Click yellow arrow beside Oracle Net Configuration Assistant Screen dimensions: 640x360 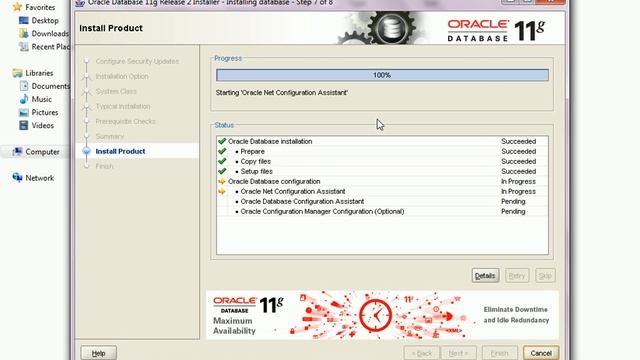[222, 191]
